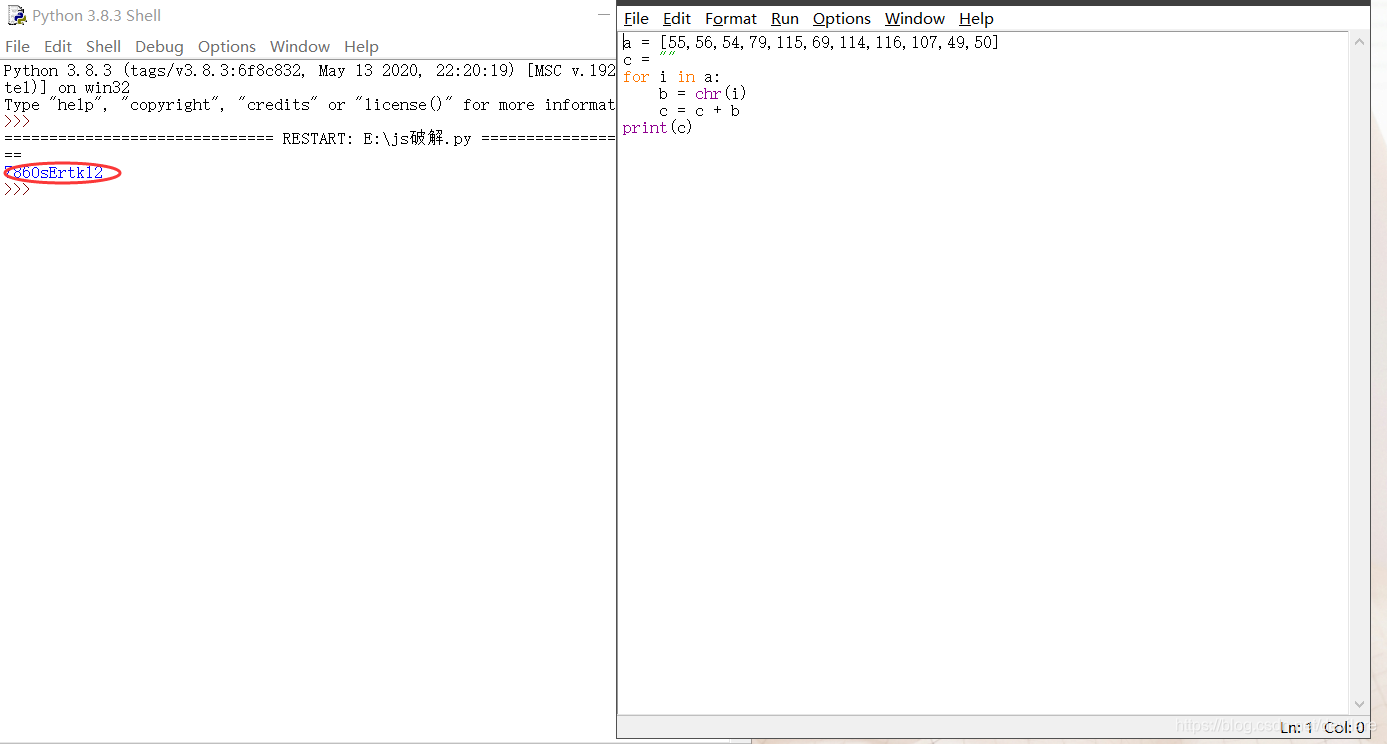Minimize the Python Shell window
This screenshot has height=744, width=1387.
604,15
